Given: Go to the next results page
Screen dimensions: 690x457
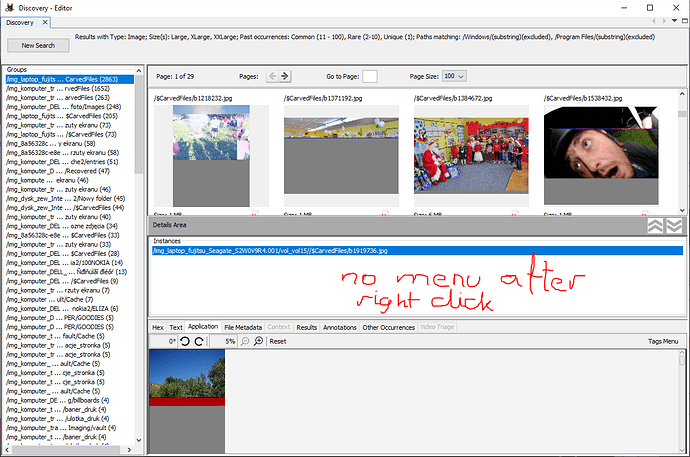Looking at the screenshot, I should pos(285,76).
